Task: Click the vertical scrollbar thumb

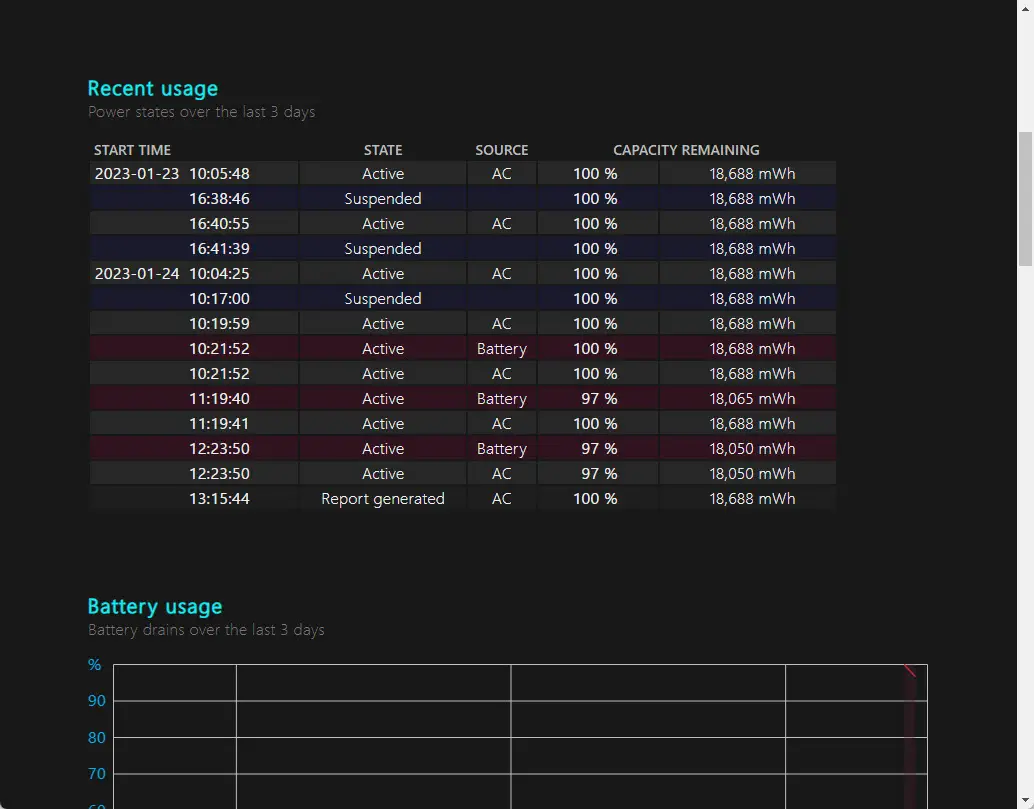Action: pos(1025,198)
